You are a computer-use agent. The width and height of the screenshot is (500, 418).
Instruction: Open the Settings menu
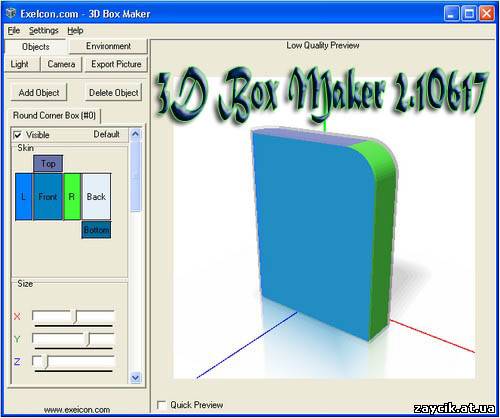[43, 31]
